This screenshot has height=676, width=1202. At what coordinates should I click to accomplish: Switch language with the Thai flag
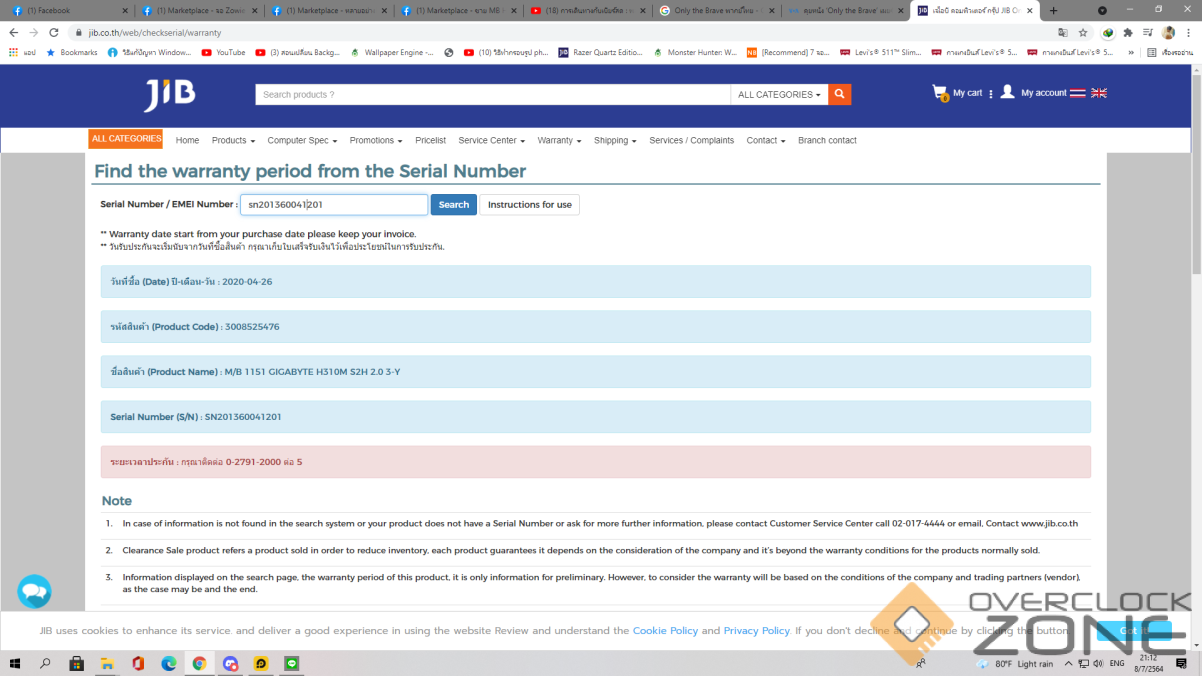point(1077,93)
